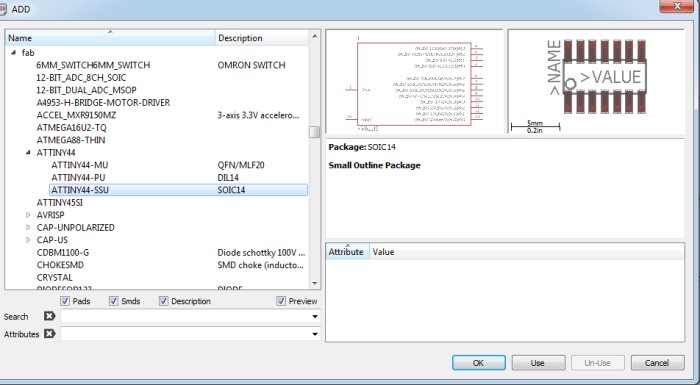700x385 pixels.
Task: Click the 3-axis 3.3V accelero... description
Action: pyautogui.click(x=258, y=115)
